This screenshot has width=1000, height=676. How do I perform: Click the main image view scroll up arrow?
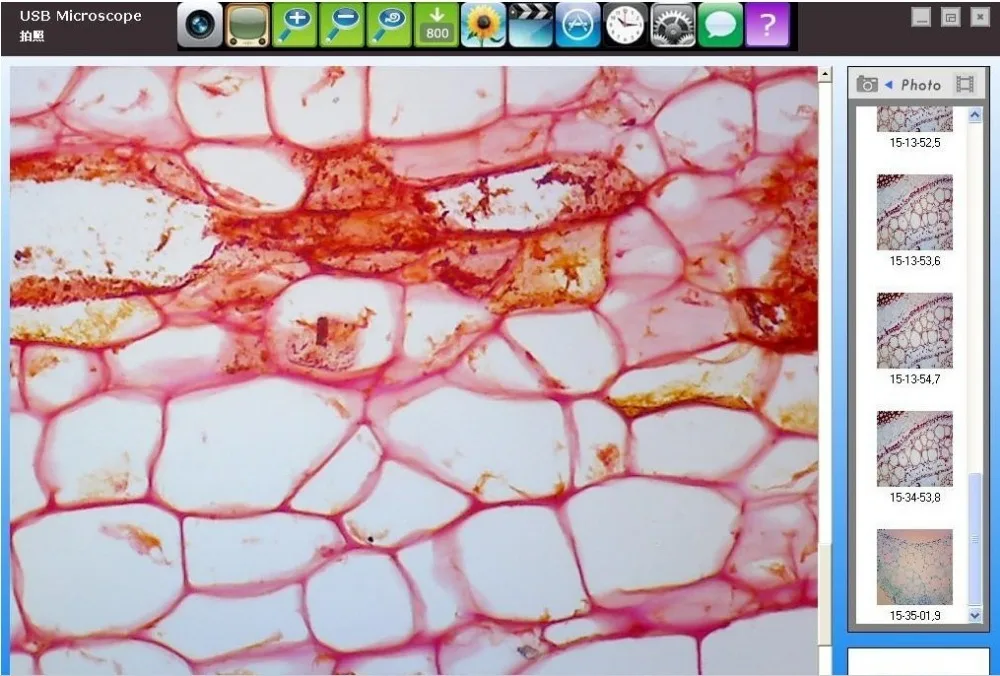tap(825, 75)
